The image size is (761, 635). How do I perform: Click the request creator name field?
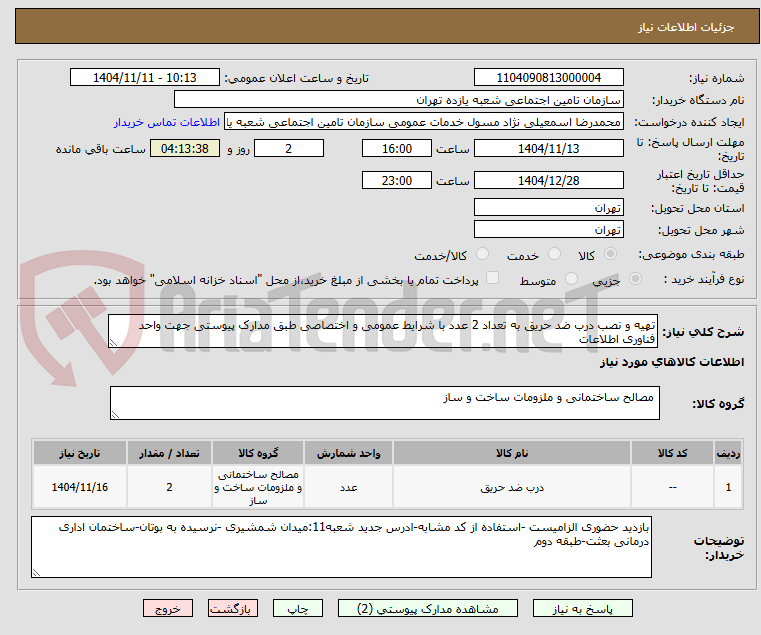click(423, 122)
